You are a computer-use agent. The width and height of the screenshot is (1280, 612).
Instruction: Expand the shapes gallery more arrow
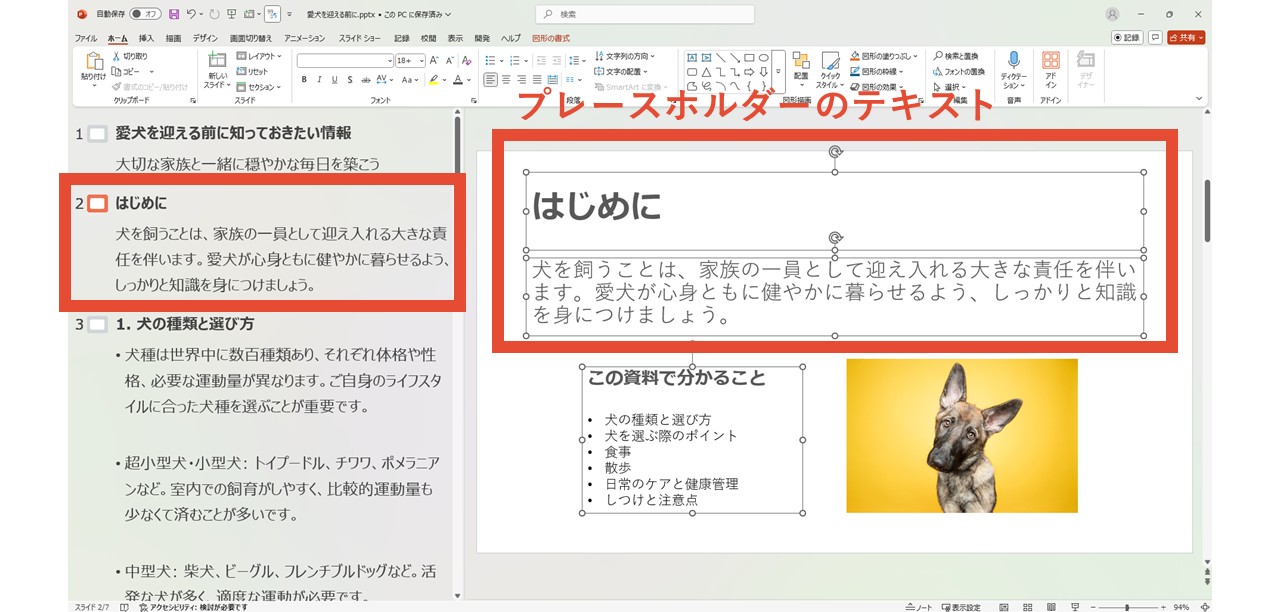778,72
